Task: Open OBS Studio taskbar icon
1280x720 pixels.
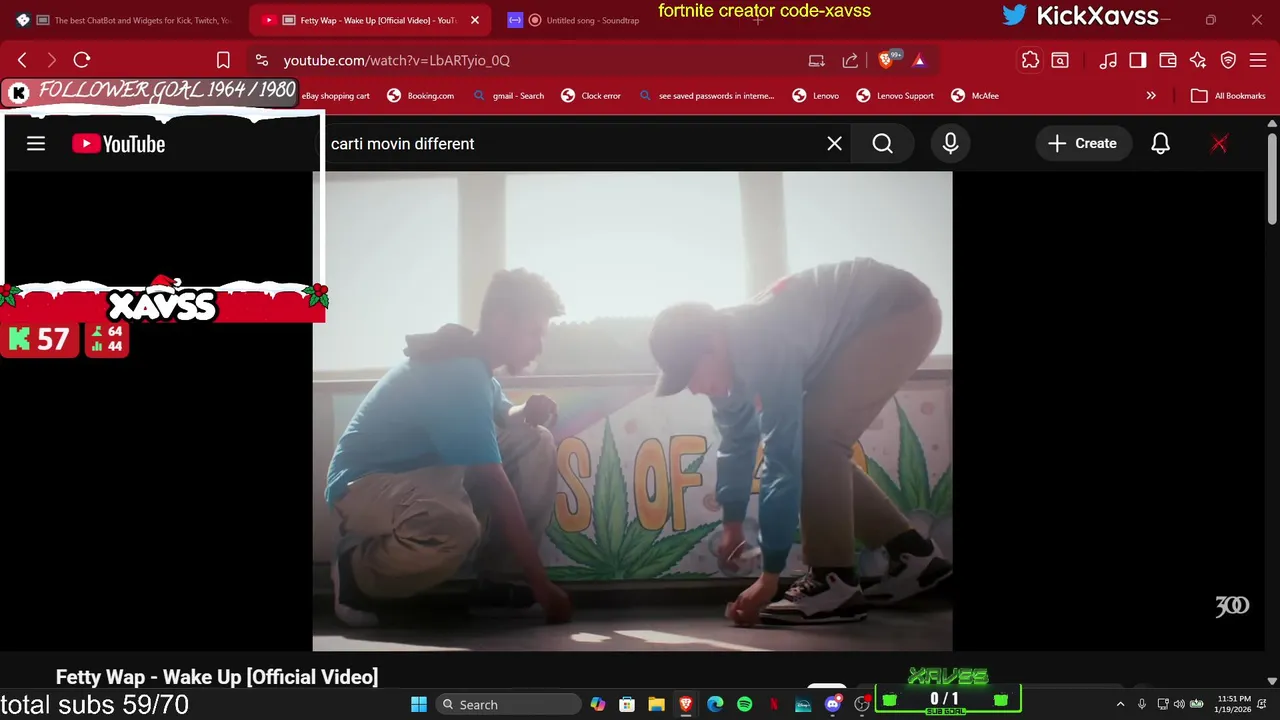Action: click(862, 704)
